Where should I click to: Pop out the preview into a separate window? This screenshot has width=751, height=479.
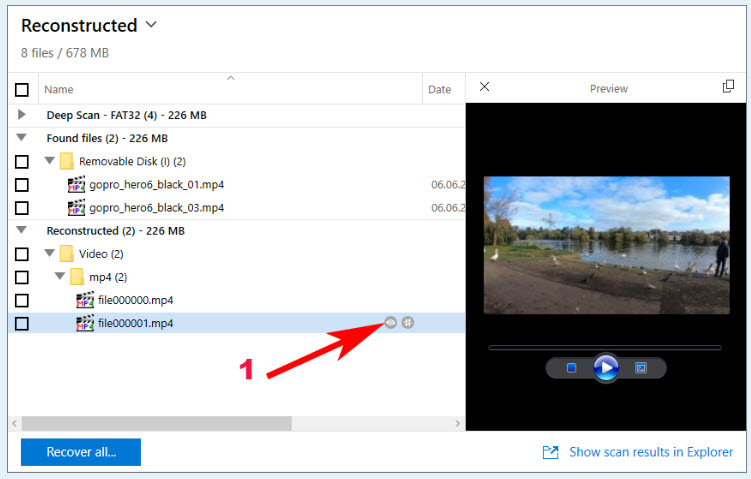coord(728,87)
